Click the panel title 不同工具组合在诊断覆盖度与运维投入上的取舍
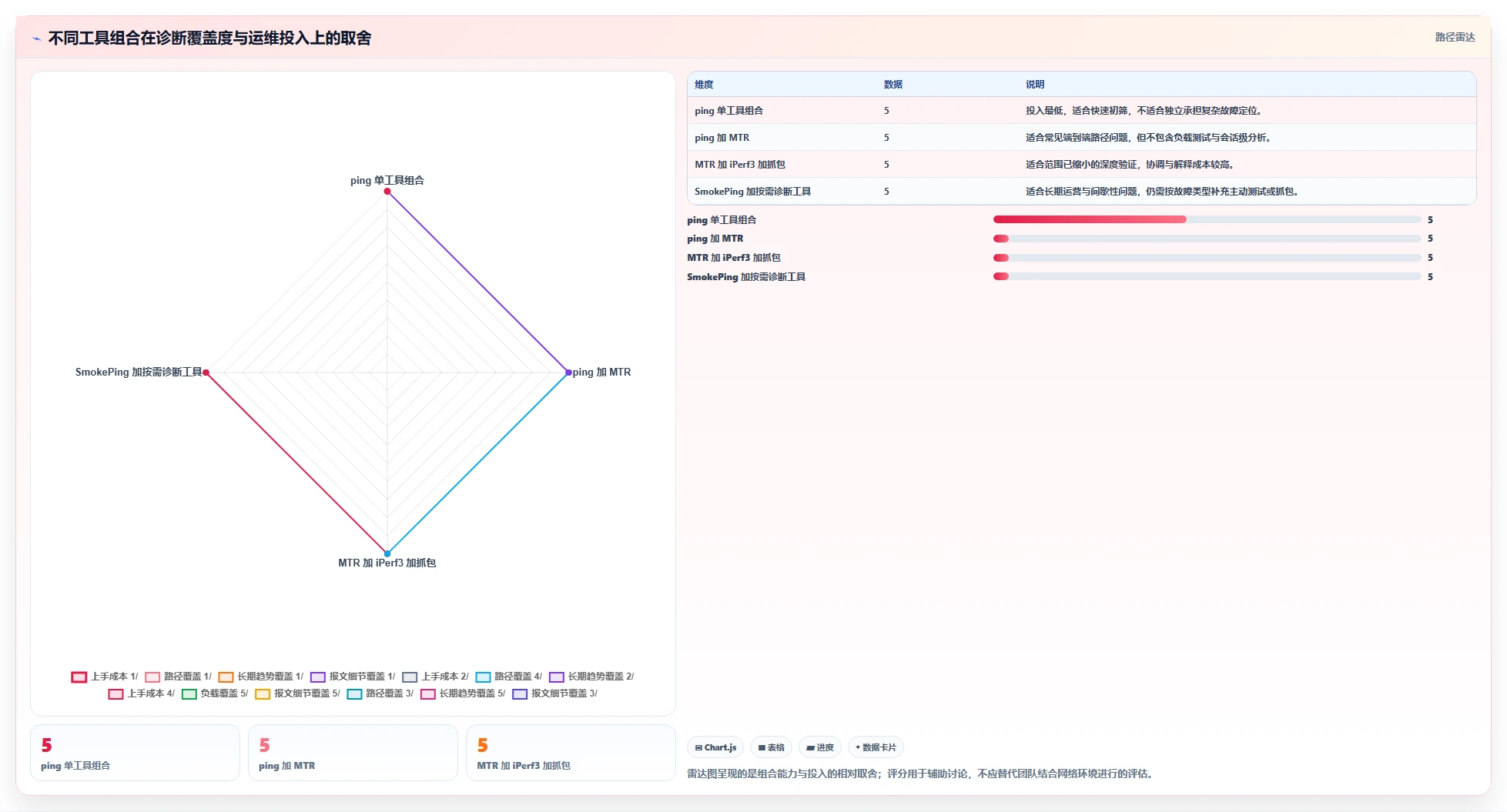This screenshot has height=812, width=1507. (x=209, y=38)
